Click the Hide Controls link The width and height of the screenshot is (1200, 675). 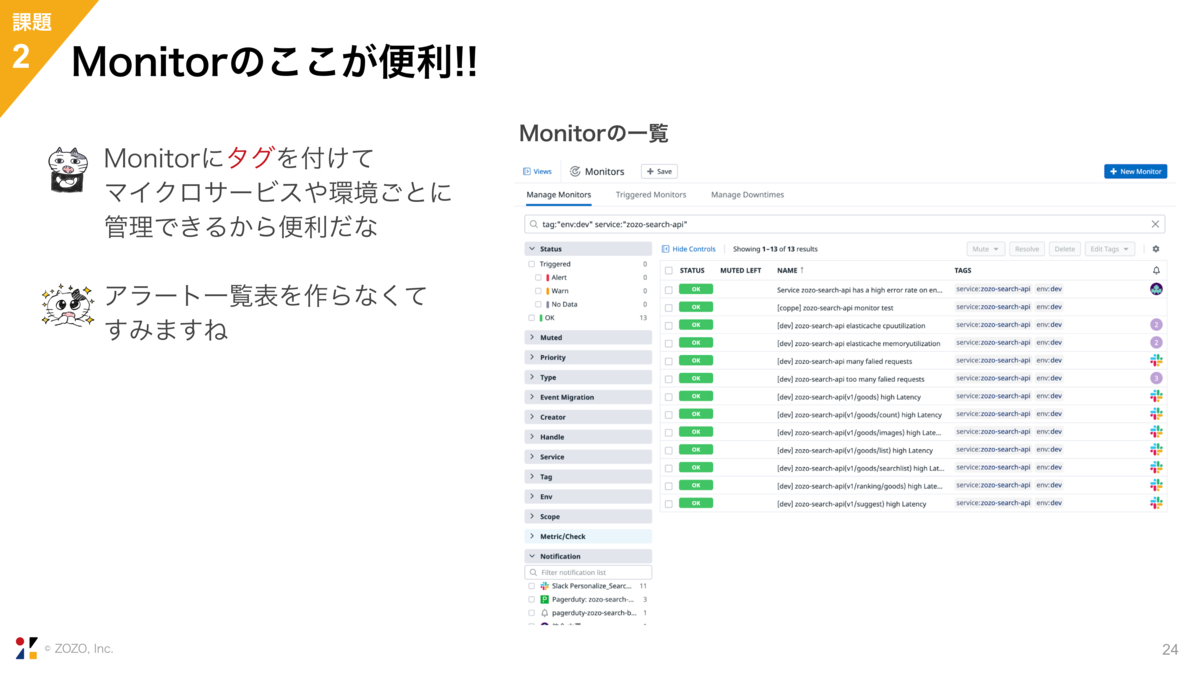(x=689, y=249)
